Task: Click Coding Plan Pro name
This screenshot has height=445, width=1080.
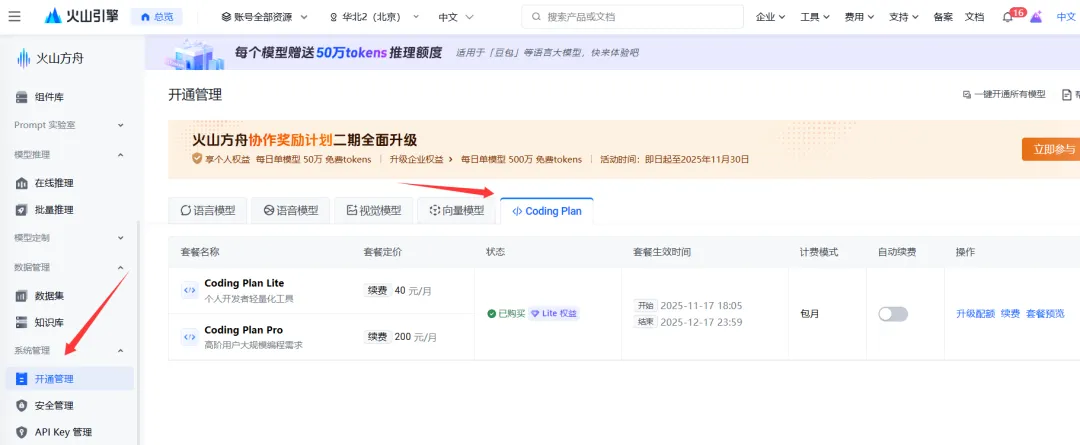Action: click(x=244, y=330)
